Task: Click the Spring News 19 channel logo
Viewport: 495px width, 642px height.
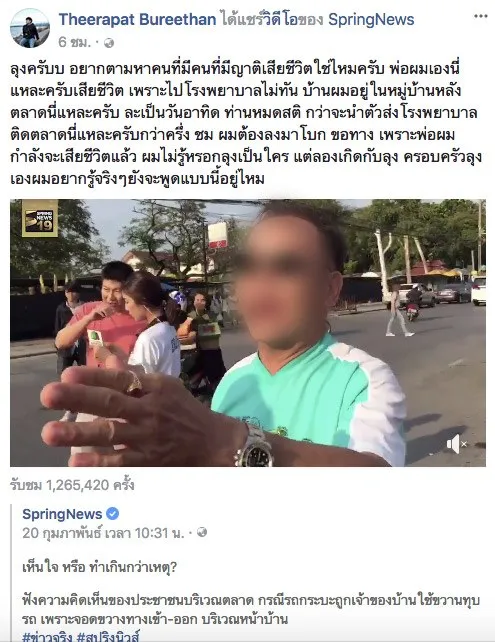Action: [x=40, y=219]
